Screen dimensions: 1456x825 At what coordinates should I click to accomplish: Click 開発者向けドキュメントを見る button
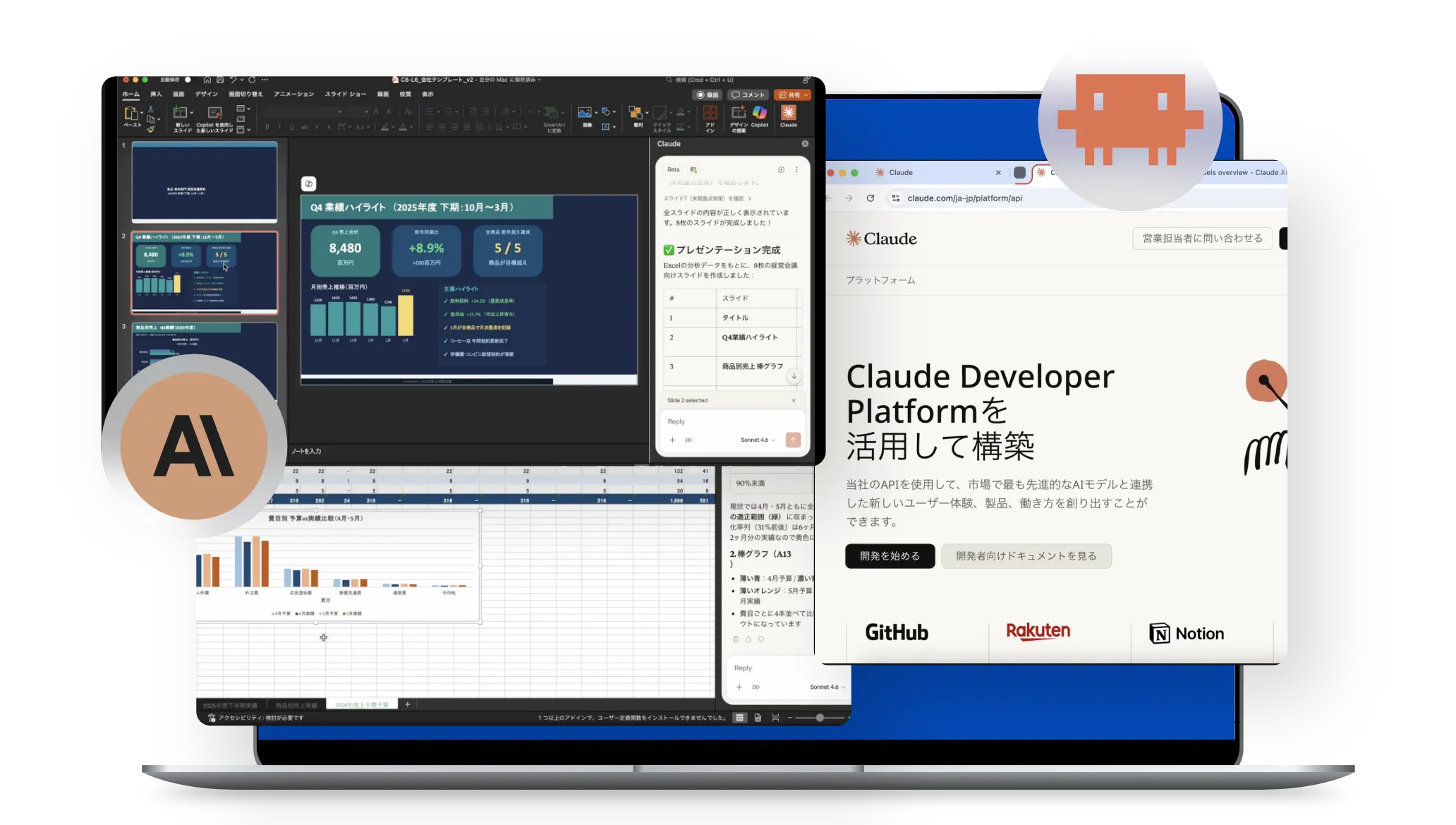click(x=1026, y=556)
